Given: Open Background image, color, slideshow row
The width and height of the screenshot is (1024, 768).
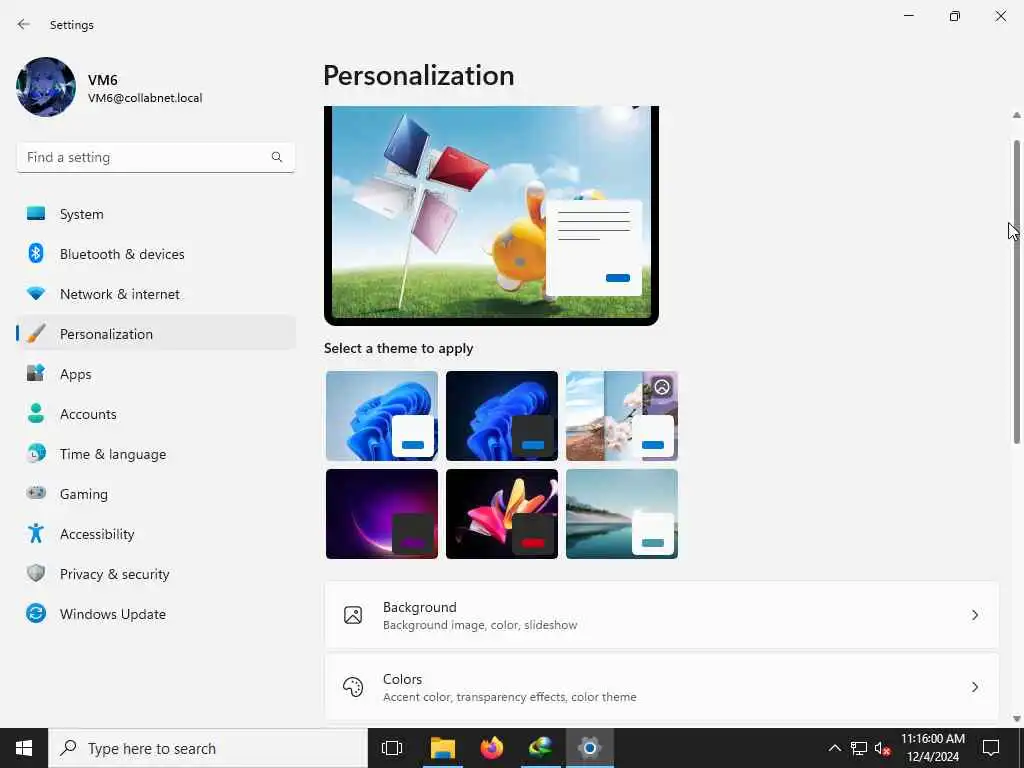Looking at the screenshot, I should pyautogui.click(x=662, y=615).
